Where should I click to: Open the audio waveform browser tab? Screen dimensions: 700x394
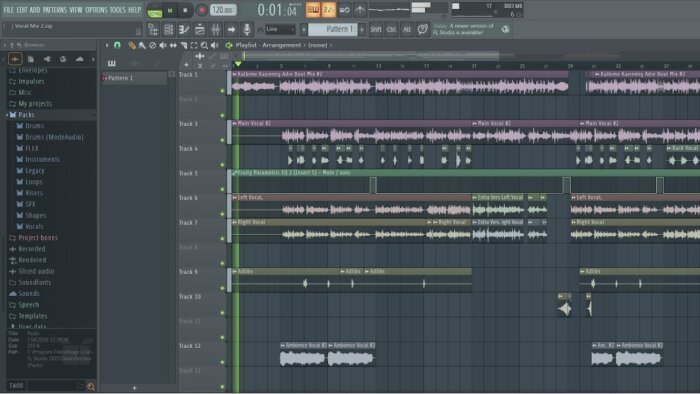(15, 59)
